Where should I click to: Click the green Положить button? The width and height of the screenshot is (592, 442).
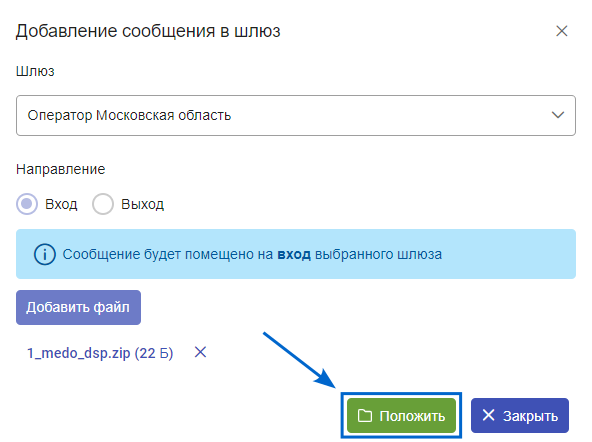point(401,416)
